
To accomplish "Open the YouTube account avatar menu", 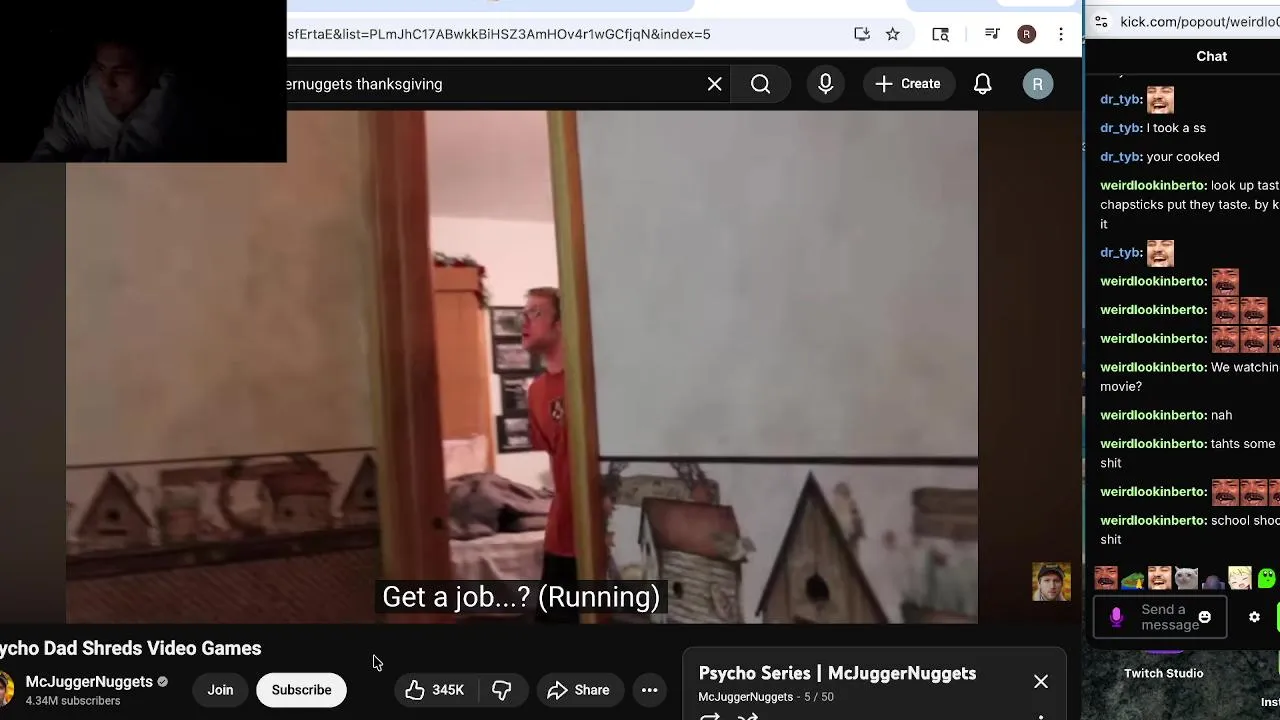I will click(x=1037, y=84).
